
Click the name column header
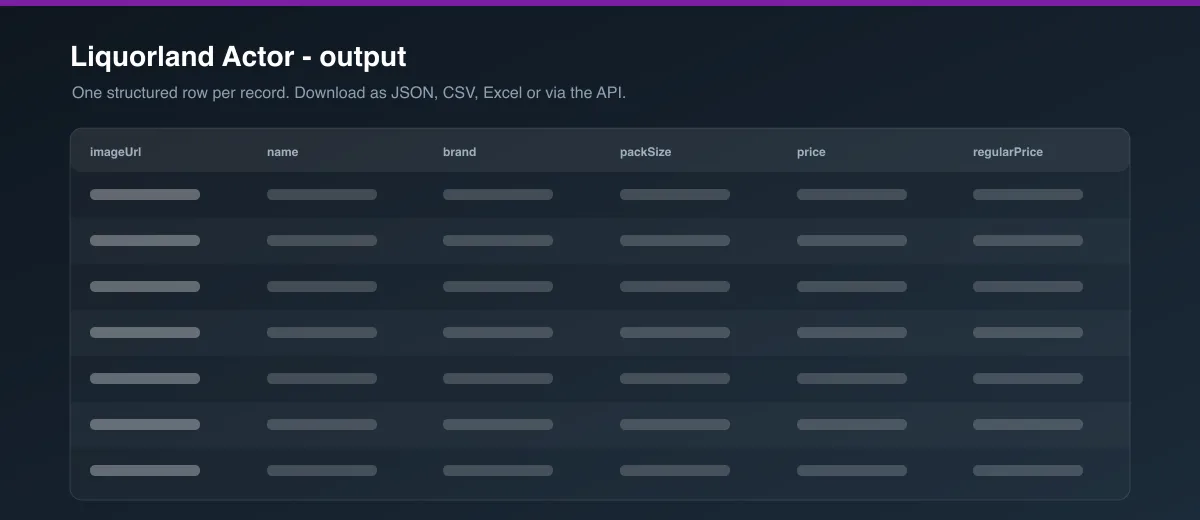[283, 152]
